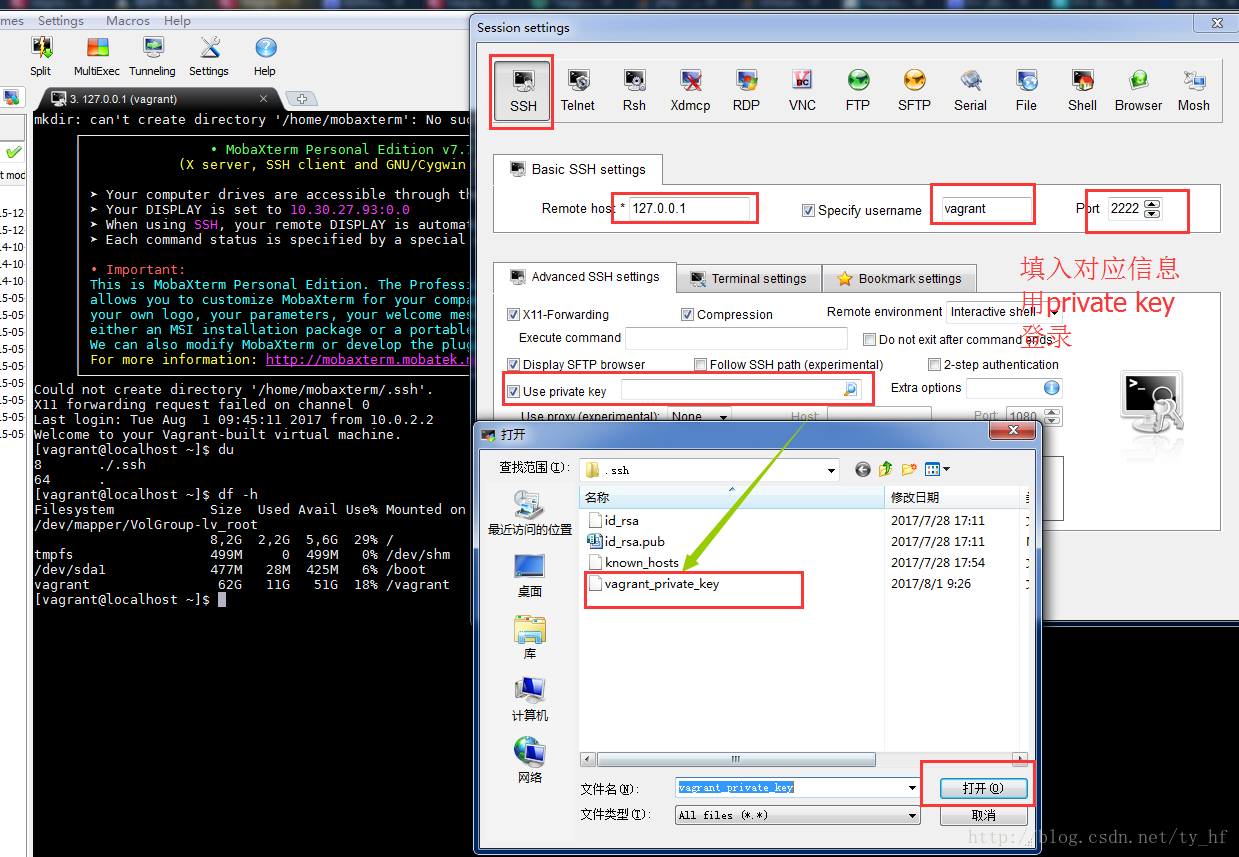The height and width of the screenshot is (857, 1239).
Task: Open the Tunneling toolbar tool
Action: coord(152,56)
